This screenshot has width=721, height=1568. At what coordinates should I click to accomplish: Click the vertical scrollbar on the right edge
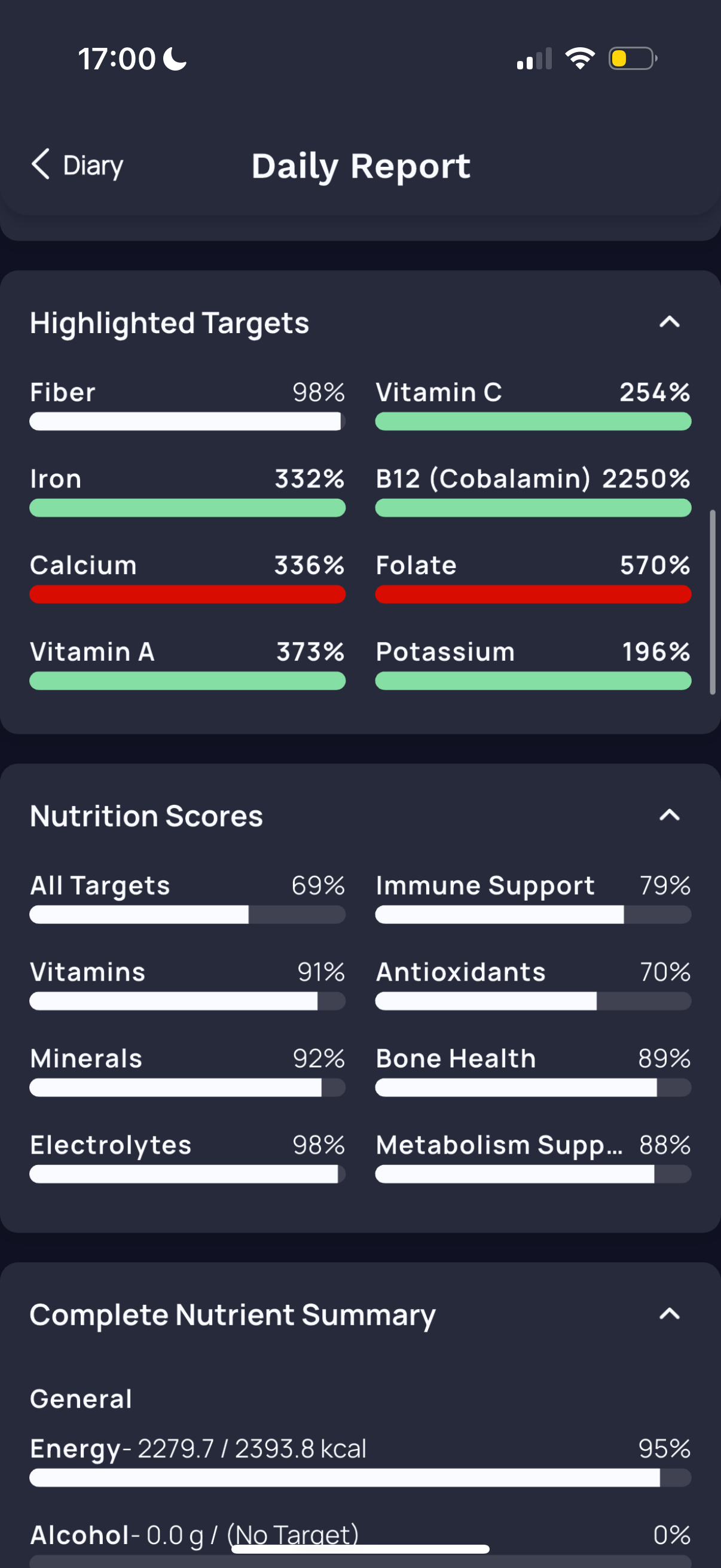tap(713, 602)
